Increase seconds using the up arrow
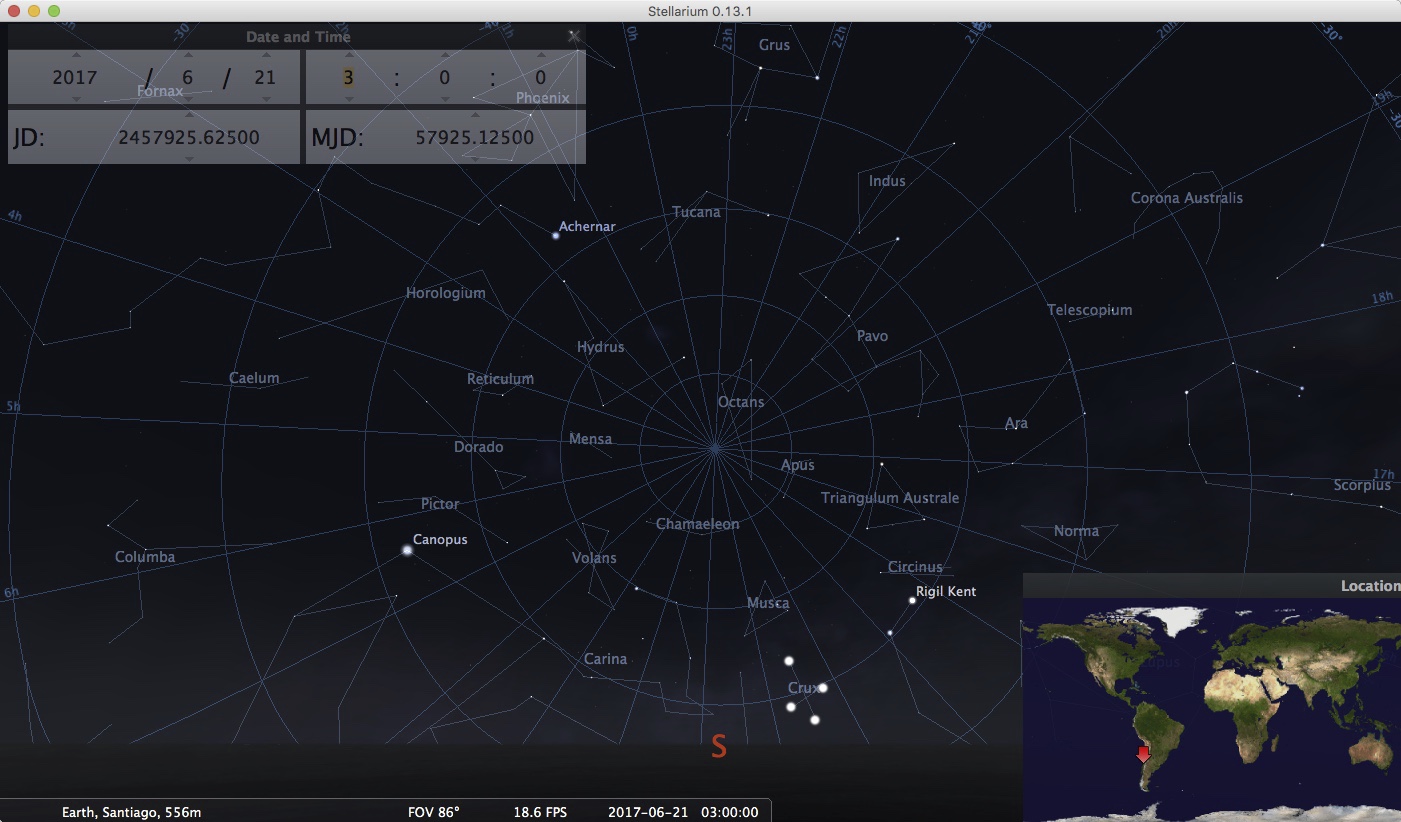 tap(541, 55)
